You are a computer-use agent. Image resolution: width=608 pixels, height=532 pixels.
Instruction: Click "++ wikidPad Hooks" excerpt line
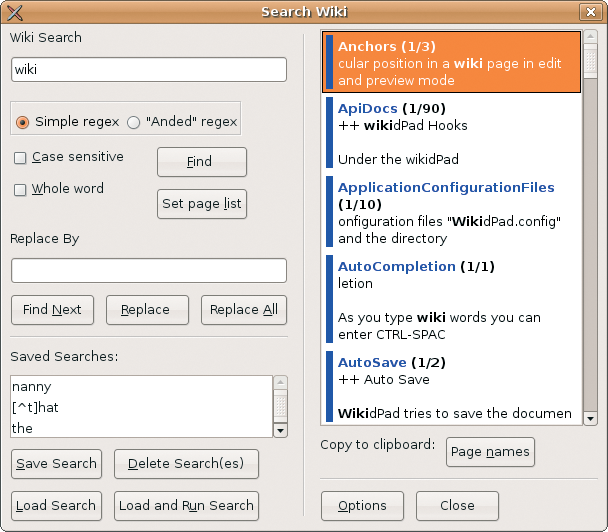pos(402,126)
